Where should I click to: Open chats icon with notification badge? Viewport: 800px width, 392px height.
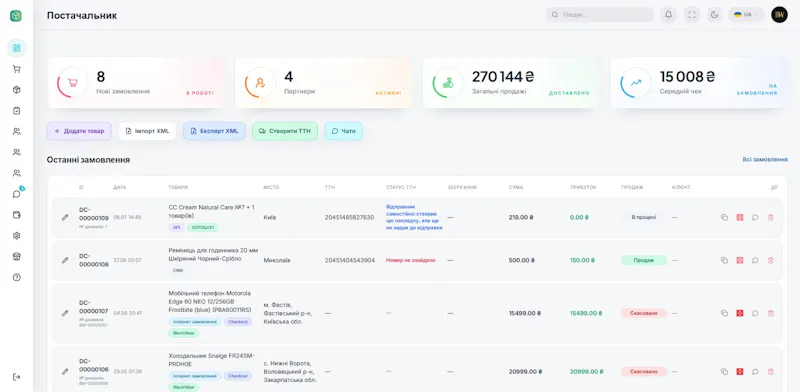17,194
